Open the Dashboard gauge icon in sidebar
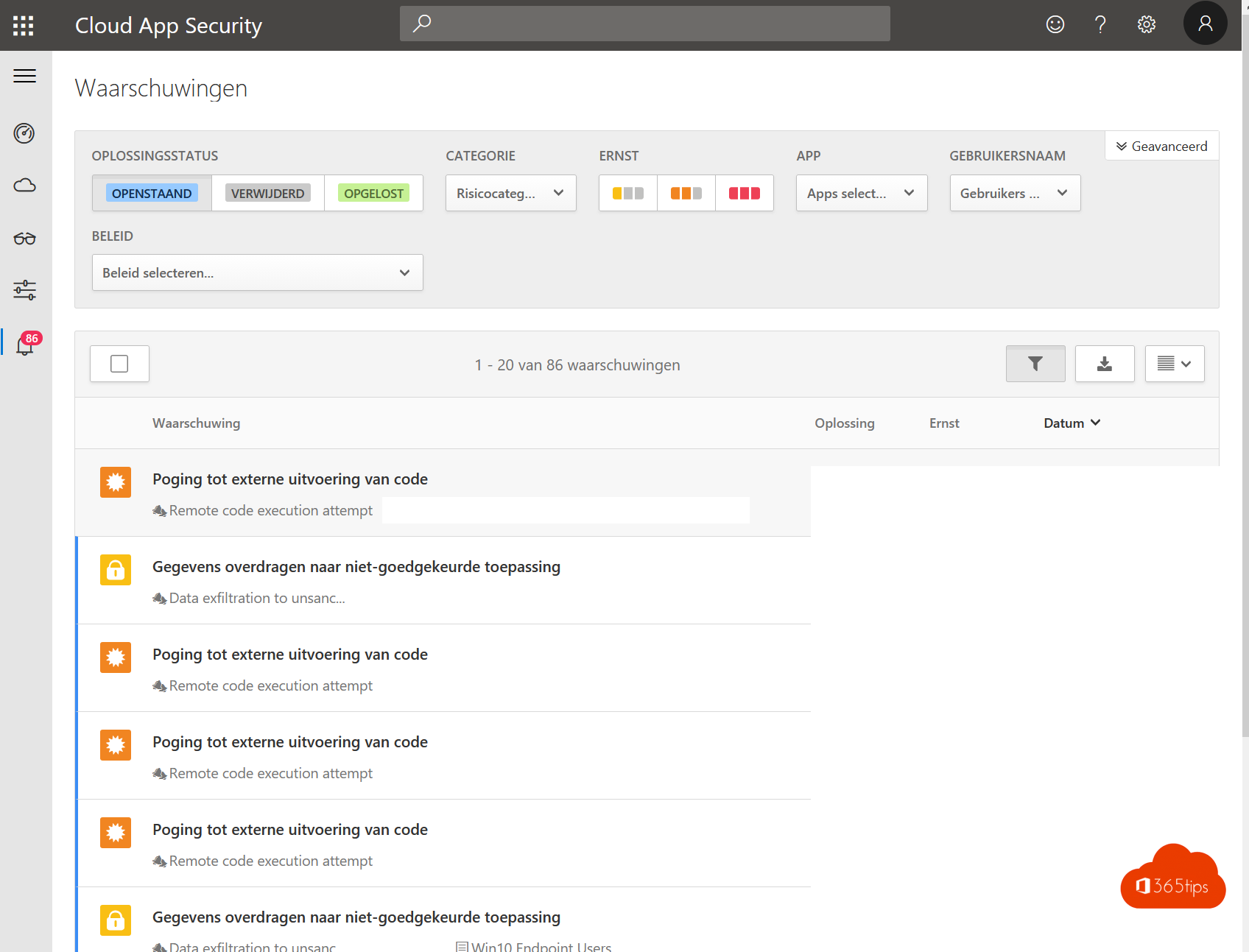This screenshot has width=1249, height=952. [24, 133]
